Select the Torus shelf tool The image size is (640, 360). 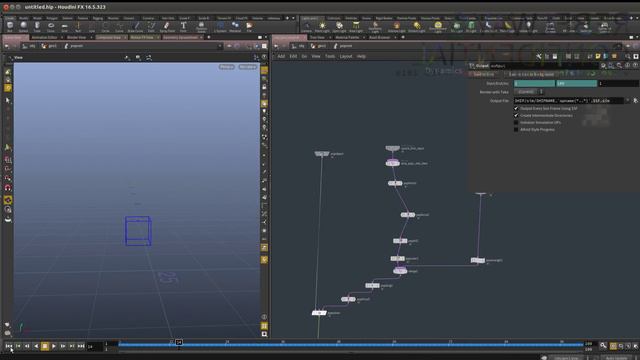[51, 27]
